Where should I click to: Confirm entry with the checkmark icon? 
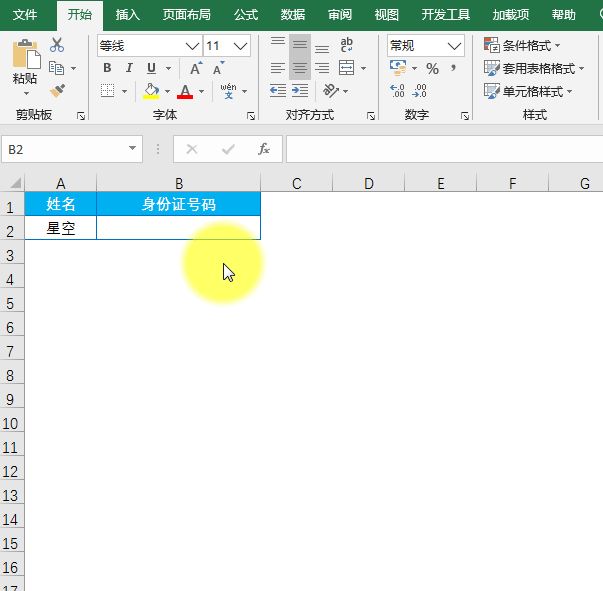228,149
